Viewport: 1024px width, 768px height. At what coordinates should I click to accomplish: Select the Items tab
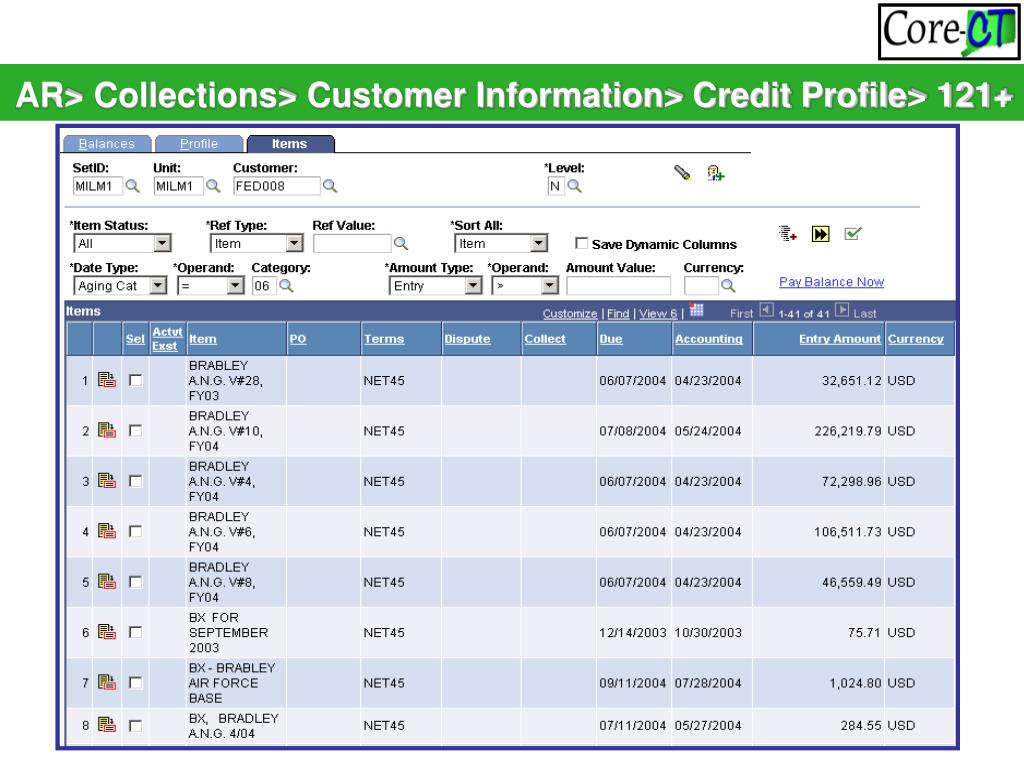pos(289,144)
